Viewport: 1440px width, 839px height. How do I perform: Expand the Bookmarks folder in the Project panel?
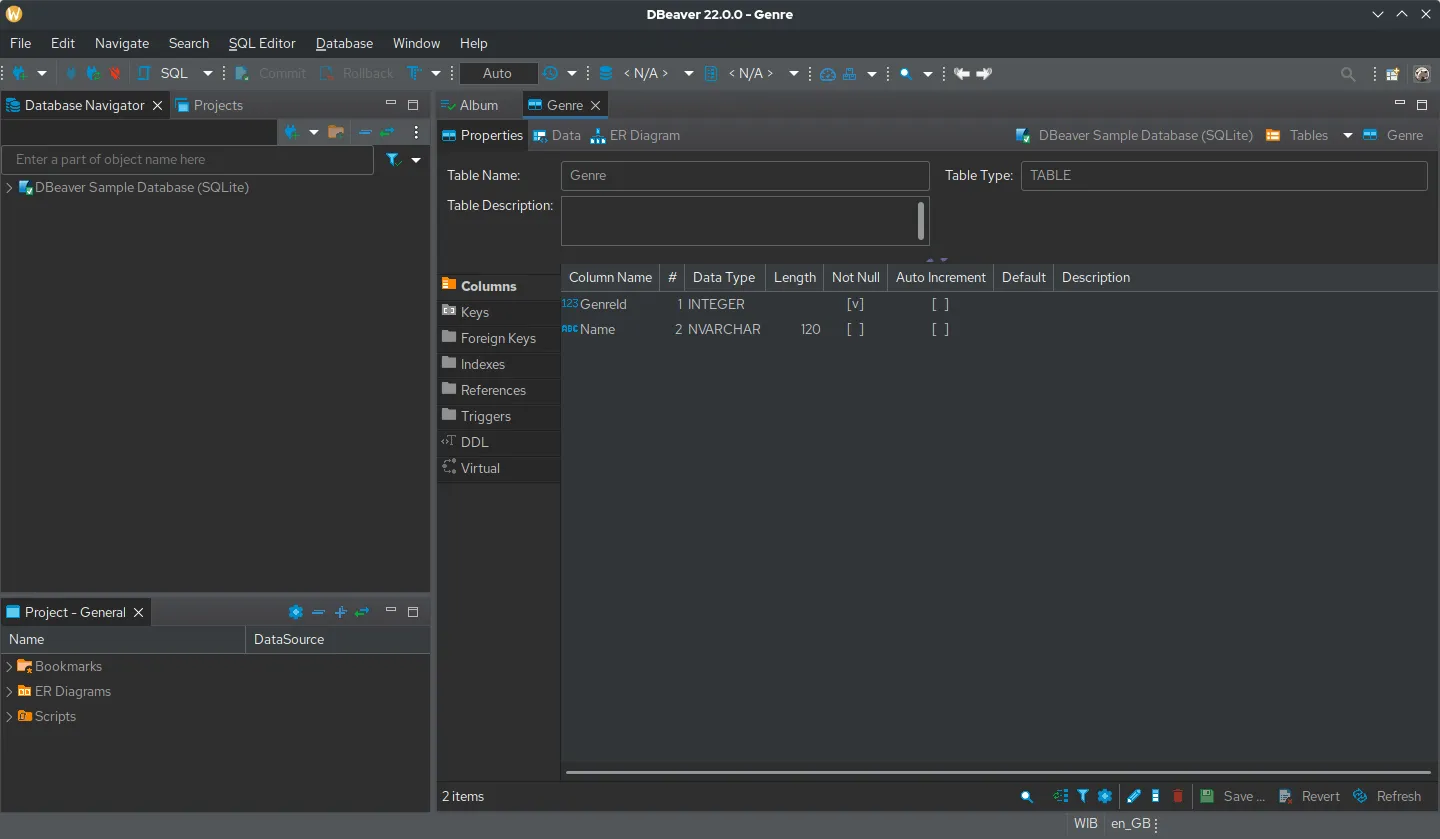(10, 666)
